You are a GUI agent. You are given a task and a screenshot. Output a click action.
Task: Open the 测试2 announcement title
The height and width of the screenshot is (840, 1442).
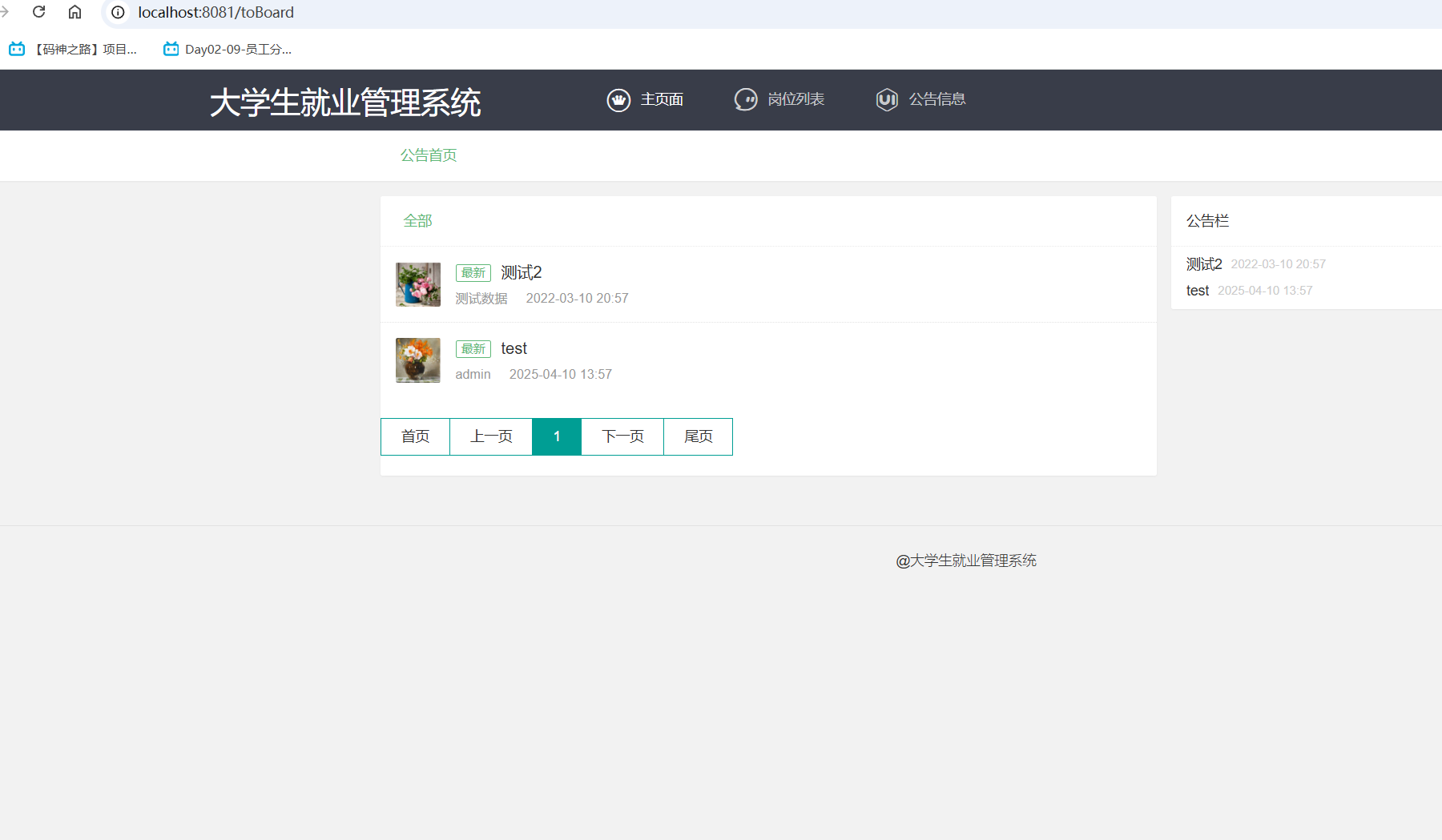[522, 273]
